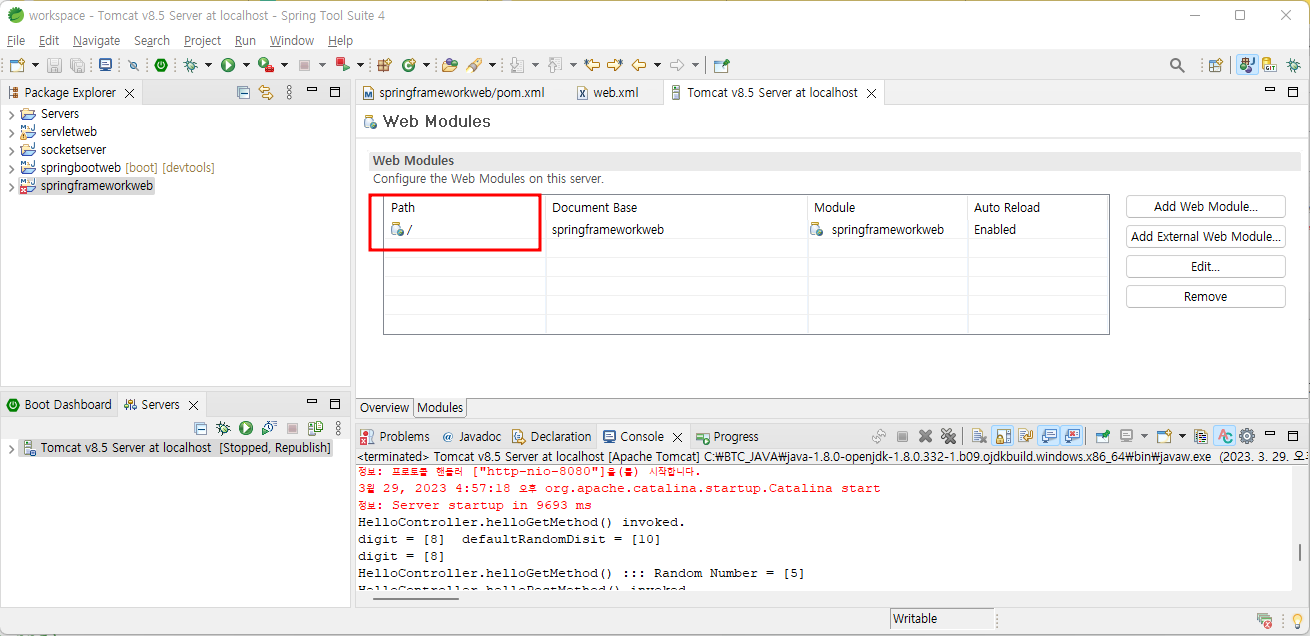Click the New file toolbar icon
This screenshot has height=636, width=1310.
coord(17,65)
